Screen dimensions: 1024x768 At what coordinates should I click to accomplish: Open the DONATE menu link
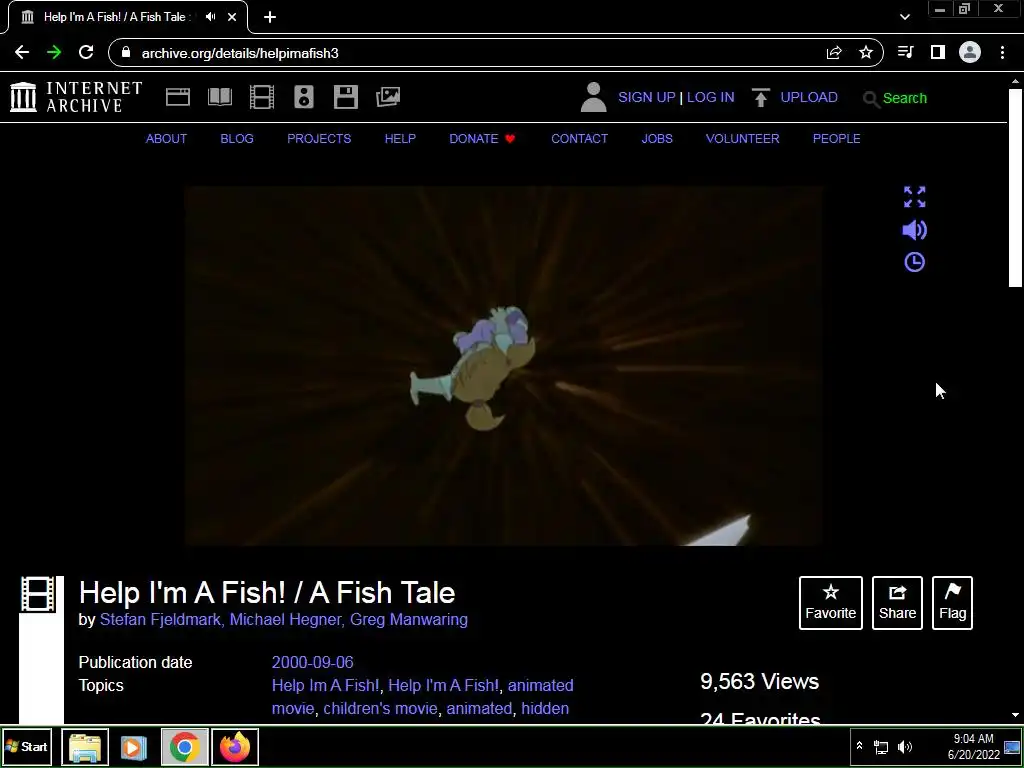482,138
